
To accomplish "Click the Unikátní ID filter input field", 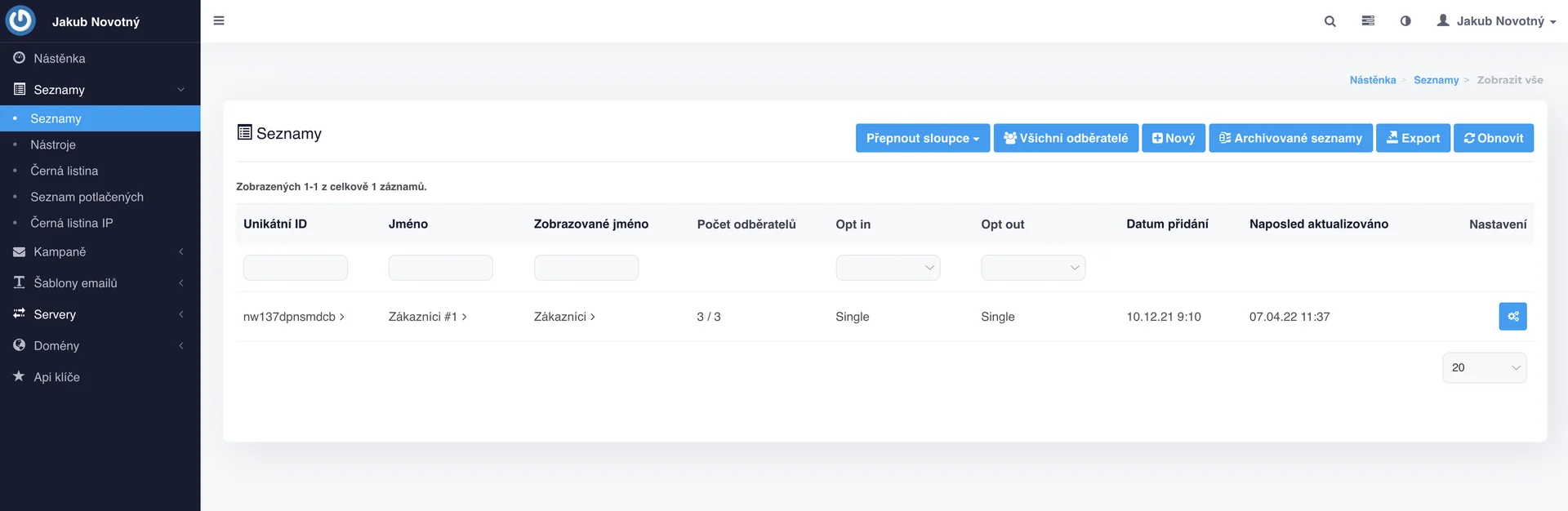I will (295, 268).
